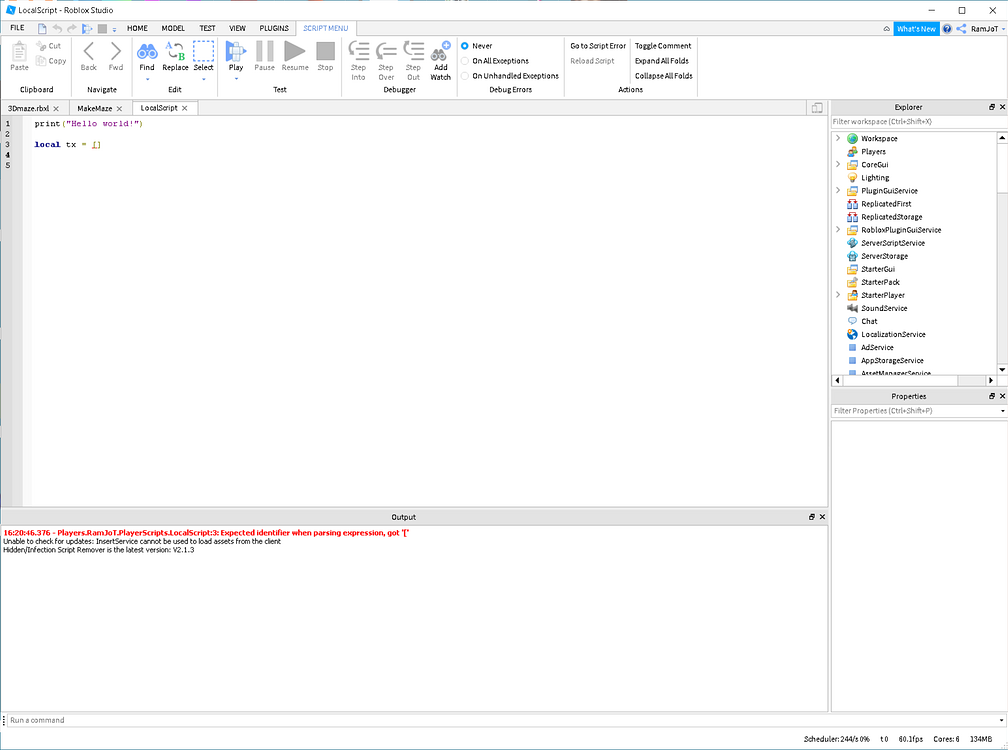Screen dimensions: 1008x750
Task: Start Play test
Action: click(x=236, y=51)
